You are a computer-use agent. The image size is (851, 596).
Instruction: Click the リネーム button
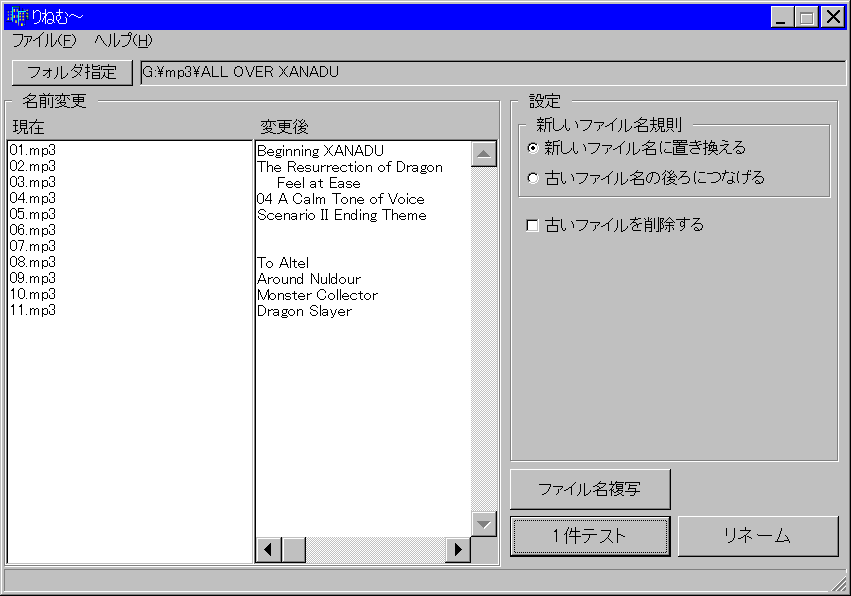click(x=758, y=536)
